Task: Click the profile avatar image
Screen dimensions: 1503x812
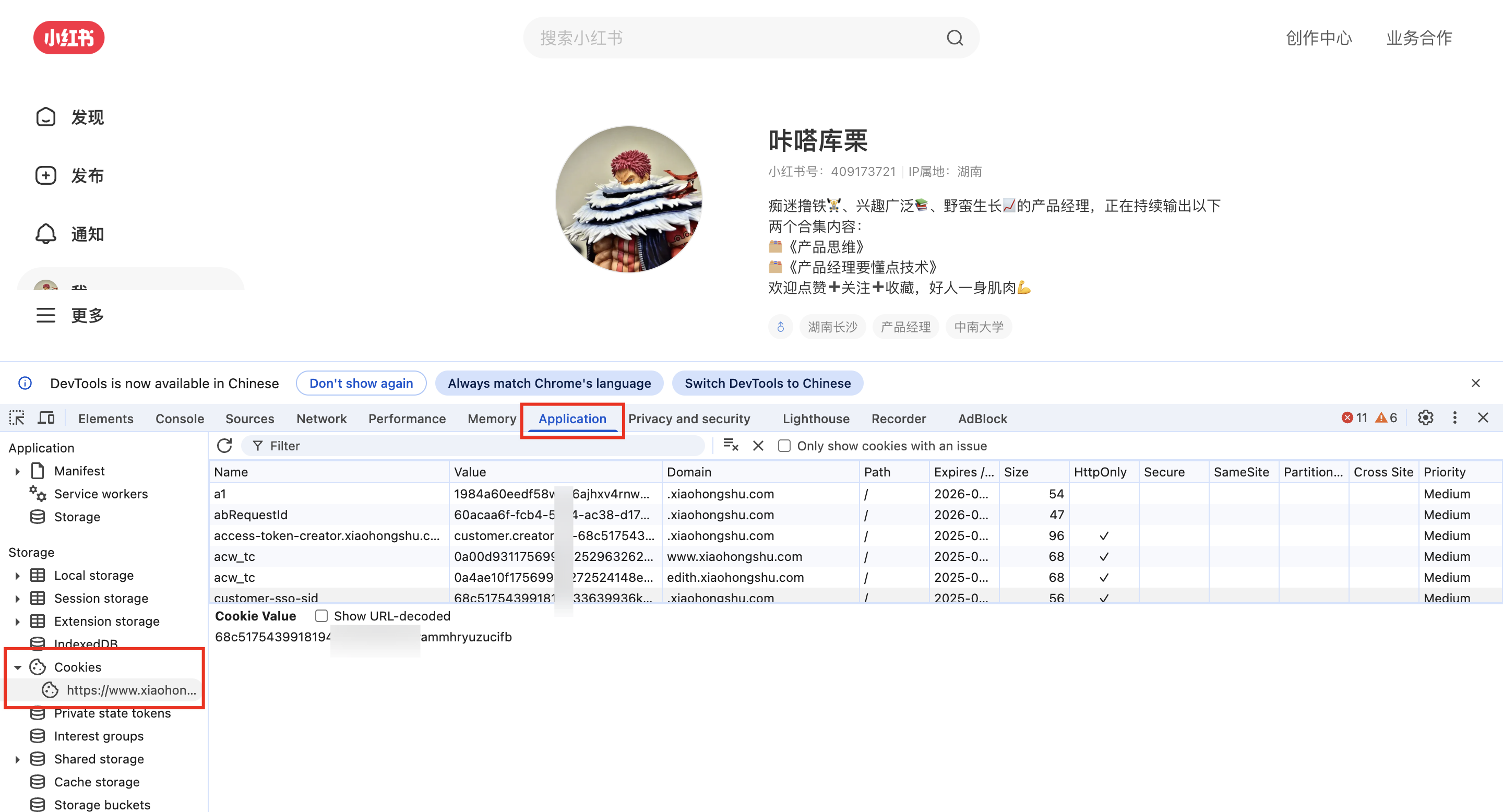Action: coord(629,199)
